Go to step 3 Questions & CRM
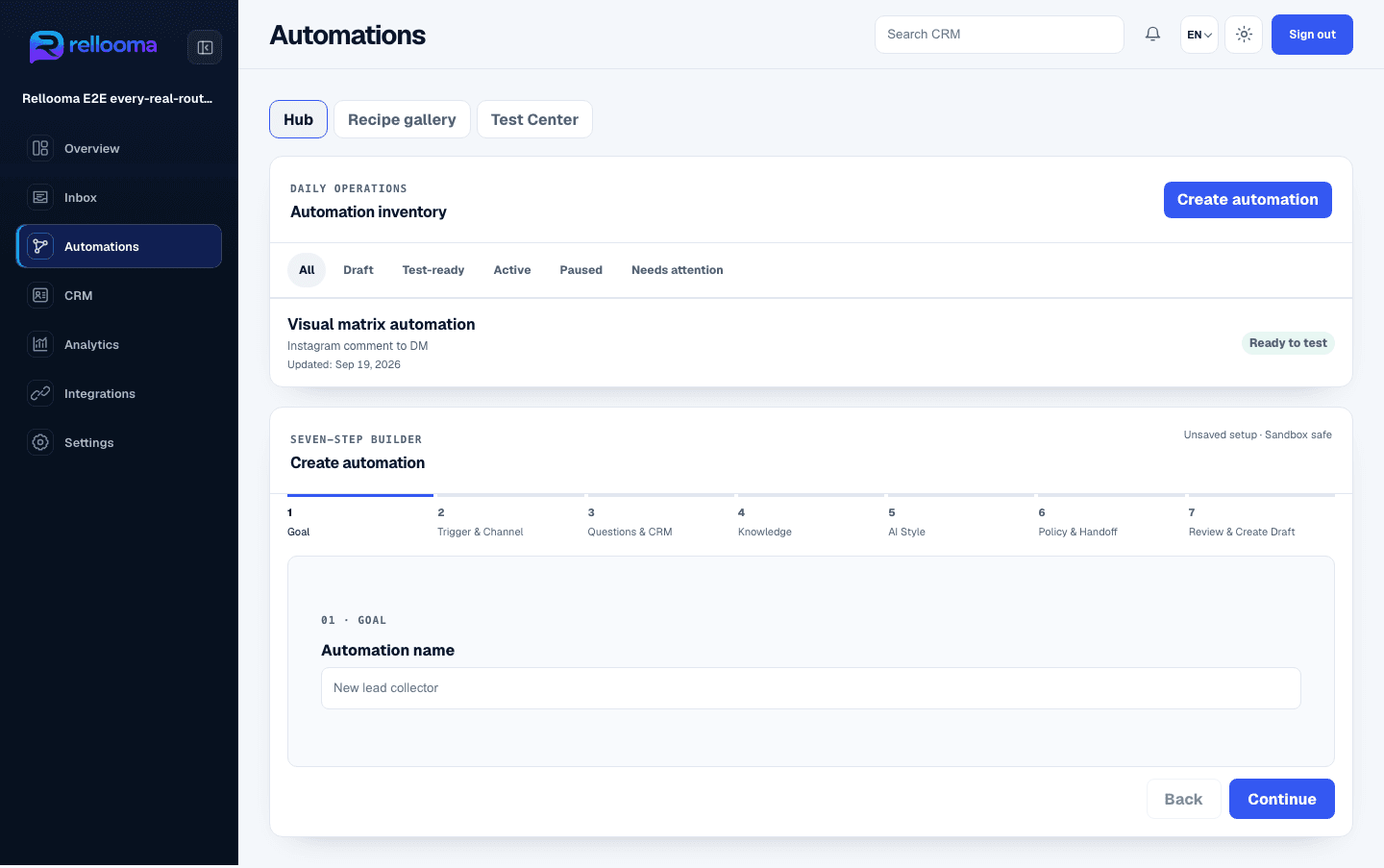 (660, 520)
